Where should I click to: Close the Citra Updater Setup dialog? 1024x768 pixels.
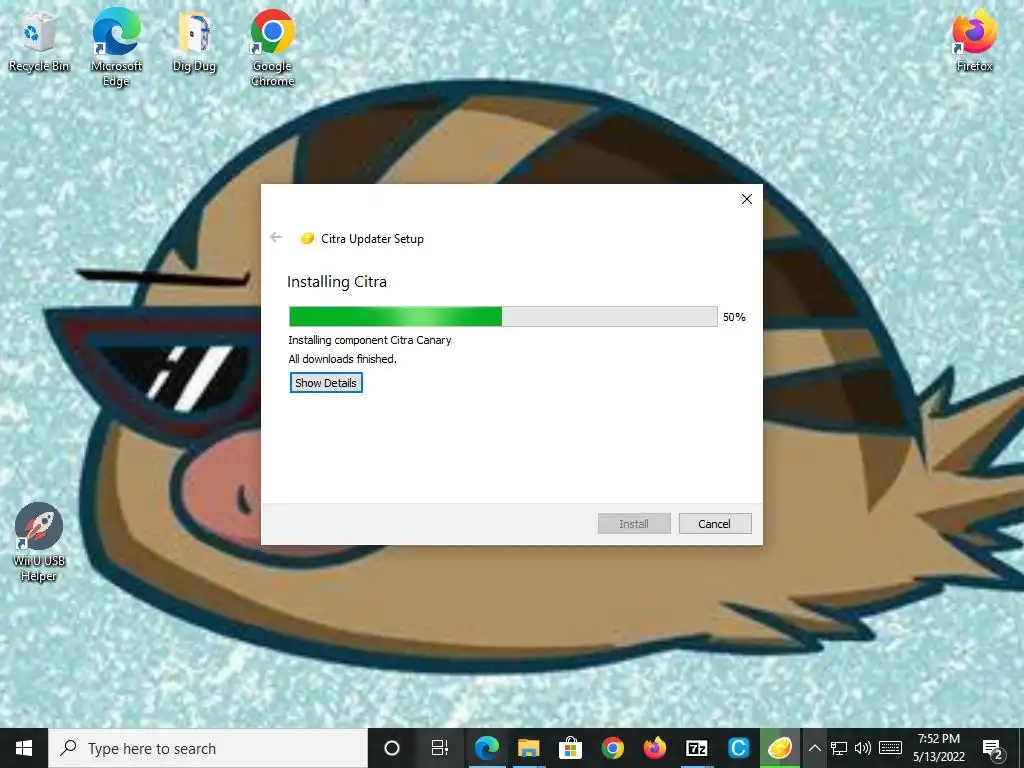[746, 199]
